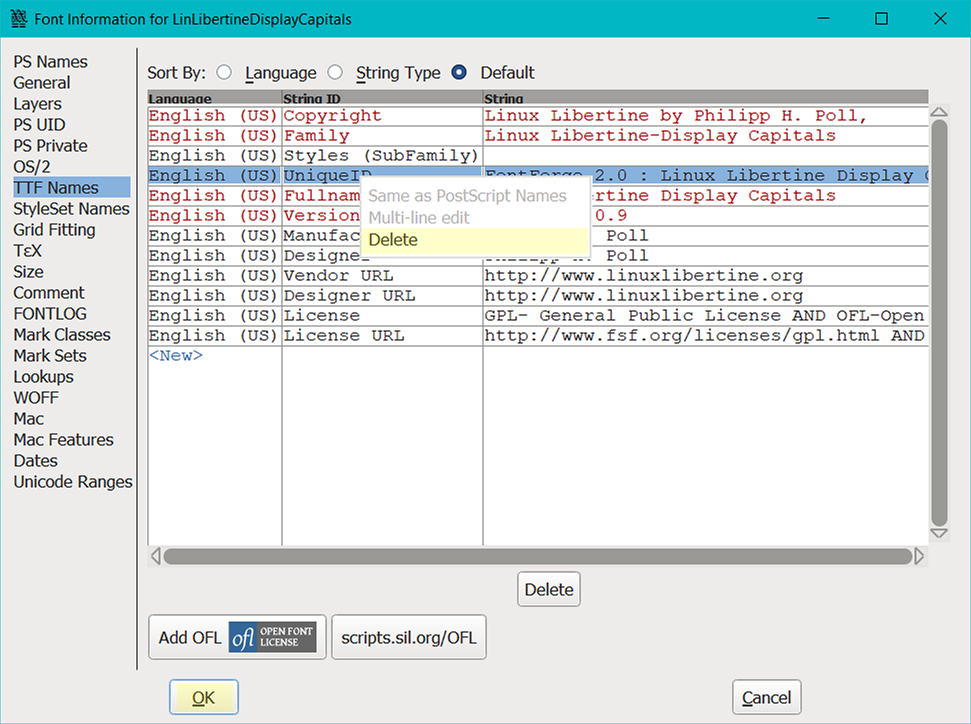Switch to the Layers section
The height and width of the screenshot is (724, 971).
38,104
